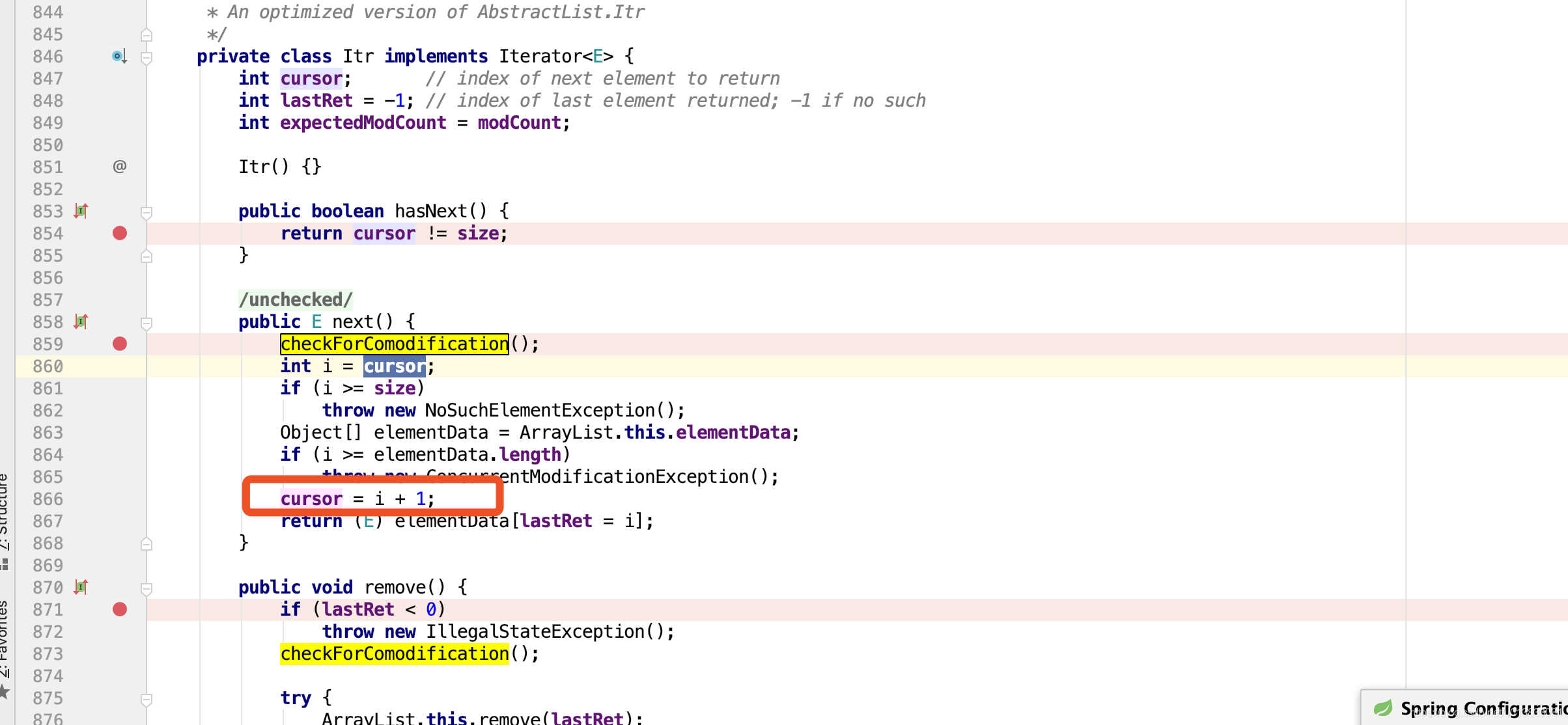Click expectedModCount on line 849

[x=363, y=123]
